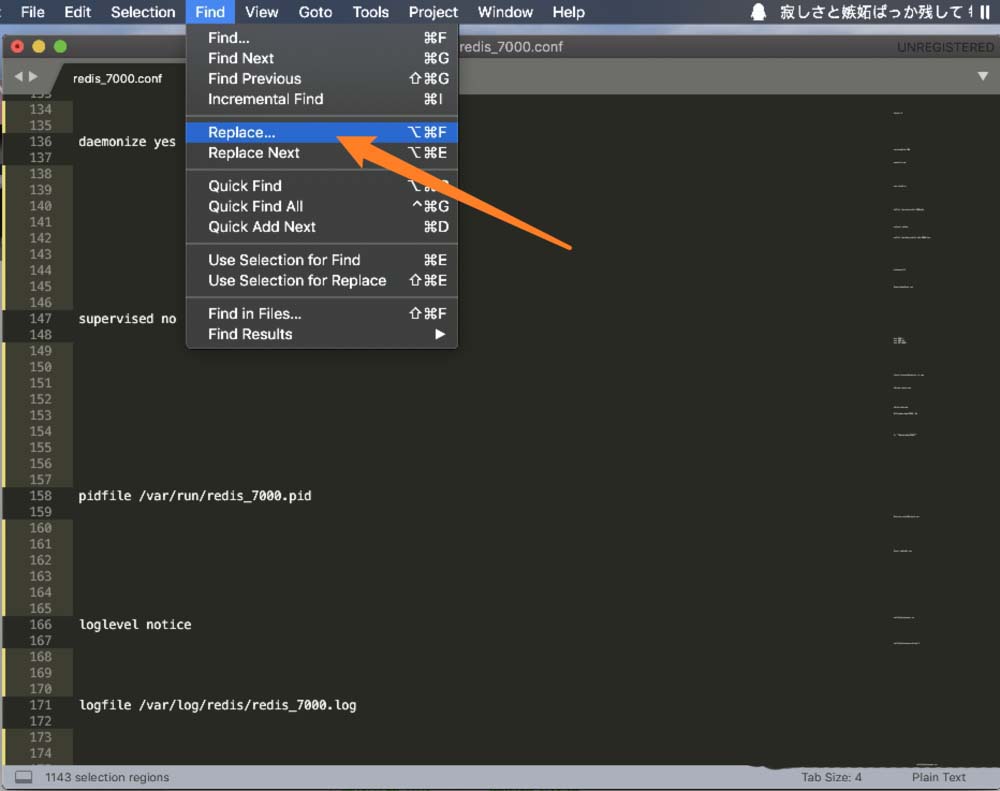Open the Goto menu
This screenshot has height=791, width=1000.
(x=315, y=12)
